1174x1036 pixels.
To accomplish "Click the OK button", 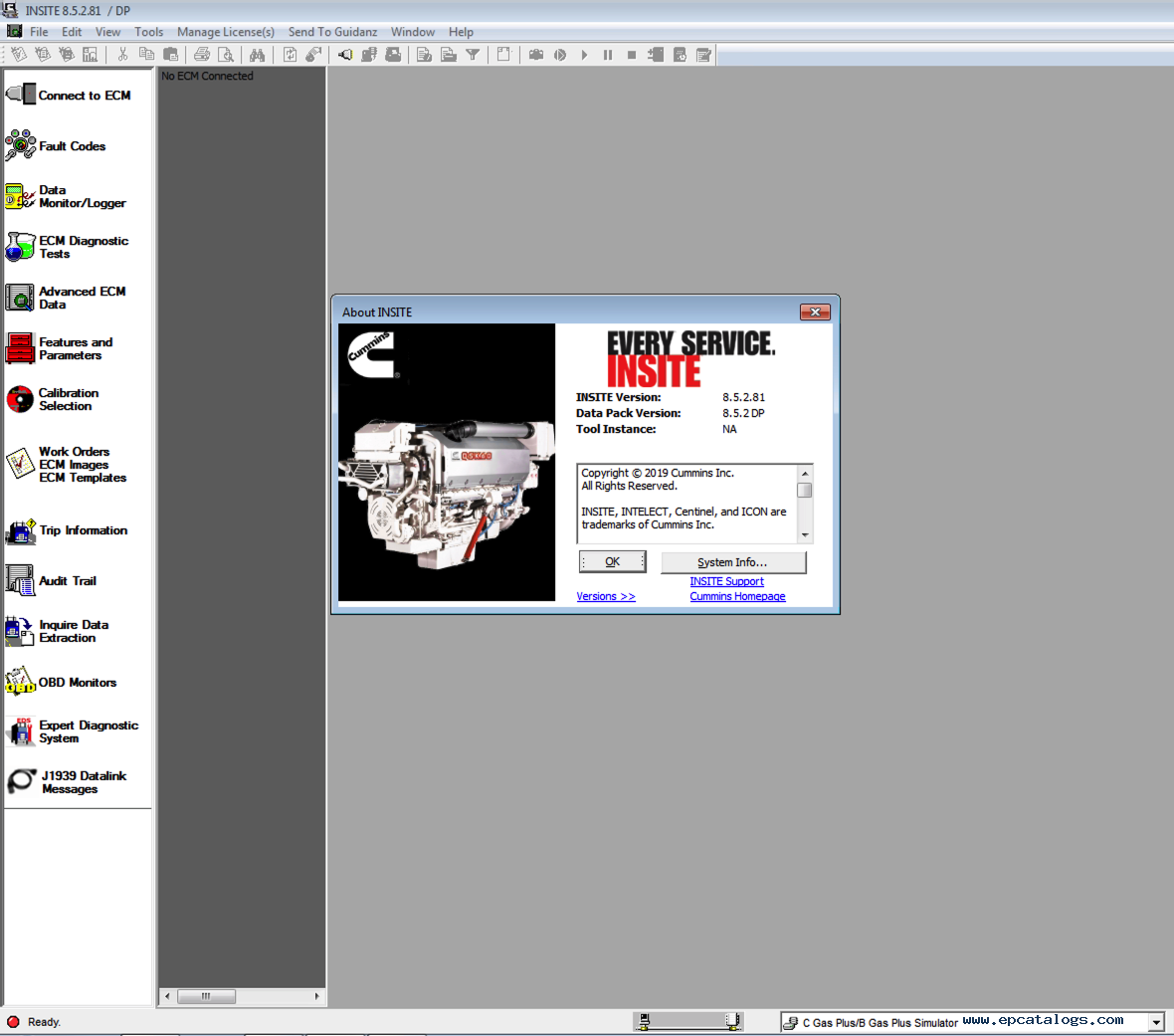I will pyautogui.click(x=613, y=562).
